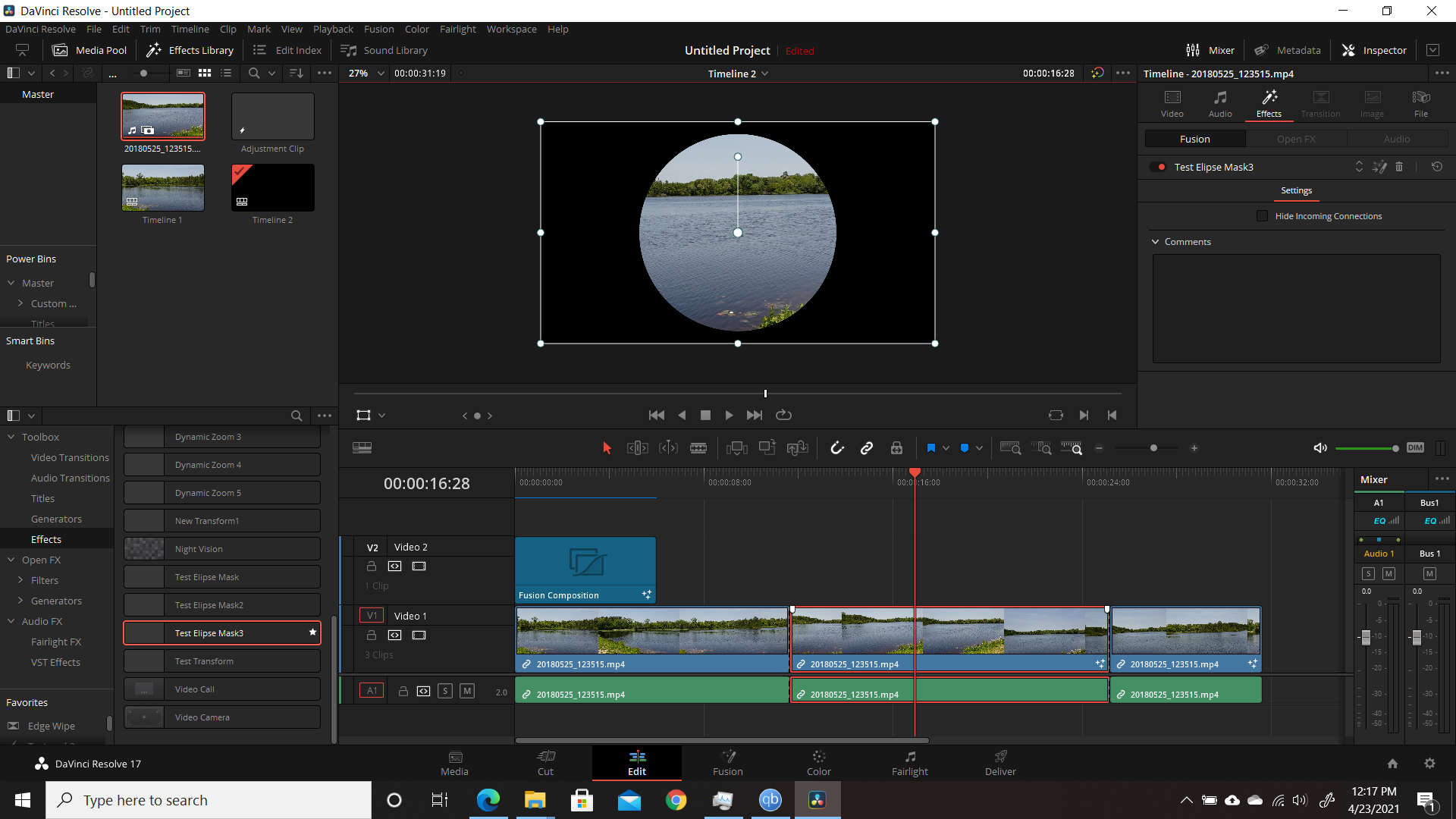Toggle the Linked Selection chain icon

pyautogui.click(x=867, y=448)
